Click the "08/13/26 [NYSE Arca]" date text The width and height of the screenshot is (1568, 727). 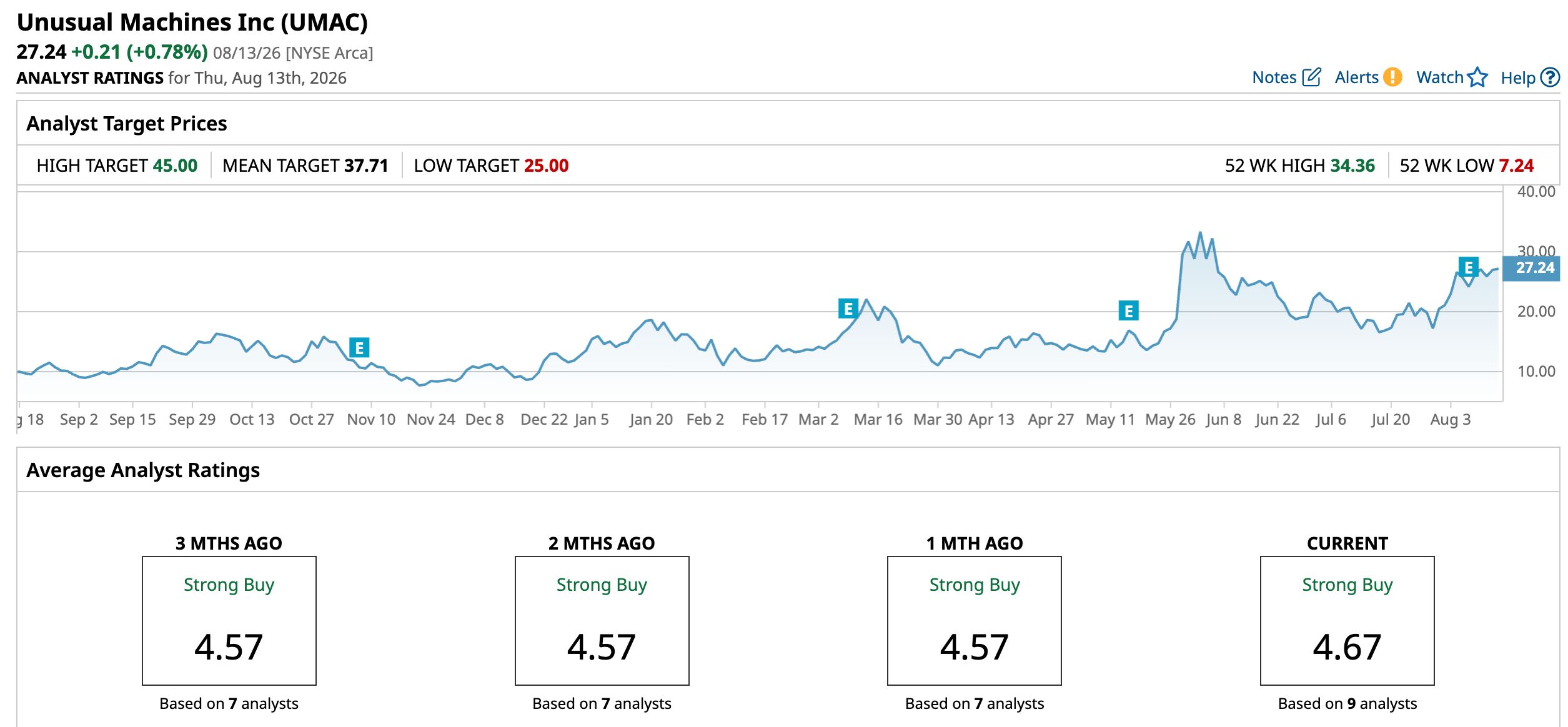[293, 52]
